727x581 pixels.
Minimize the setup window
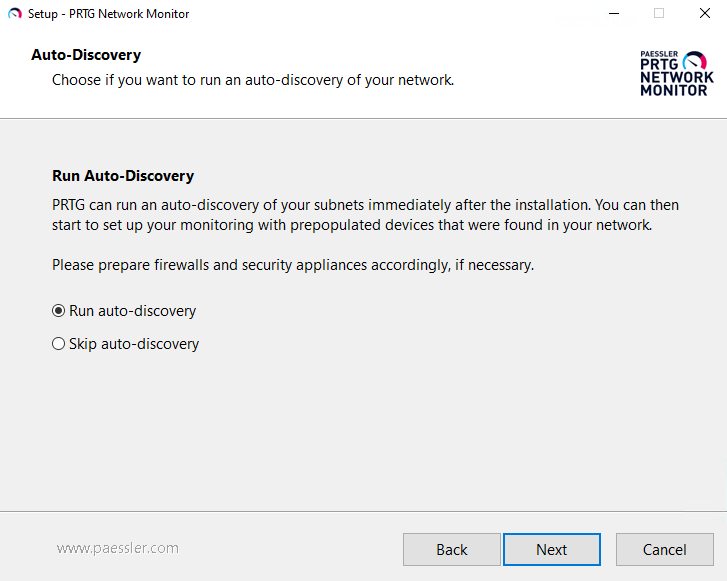pyautogui.click(x=612, y=14)
